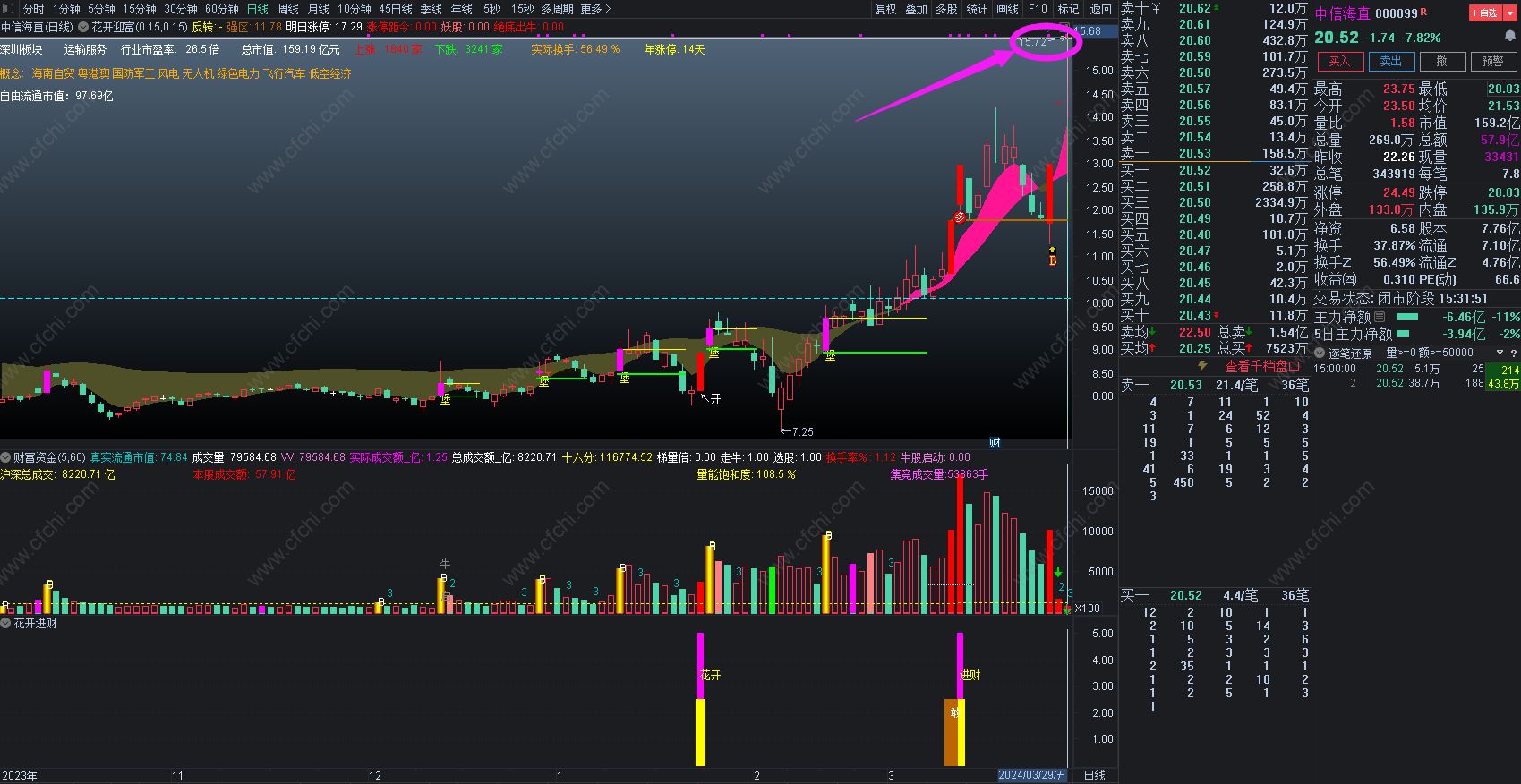Open the filter funnel icon in 逐笔还原

click(x=1500, y=354)
